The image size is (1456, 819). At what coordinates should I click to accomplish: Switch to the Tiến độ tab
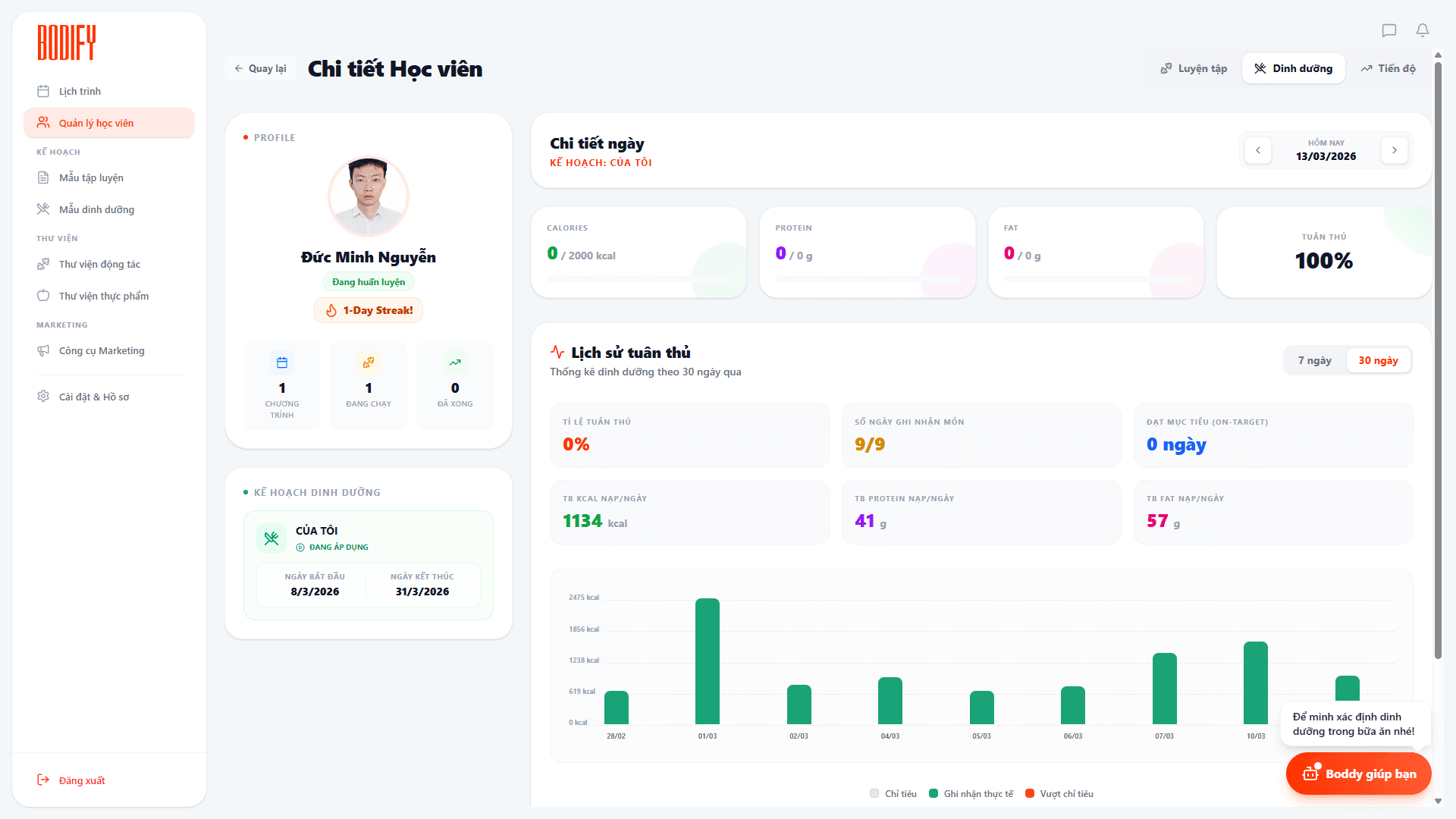tap(1388, 68)
